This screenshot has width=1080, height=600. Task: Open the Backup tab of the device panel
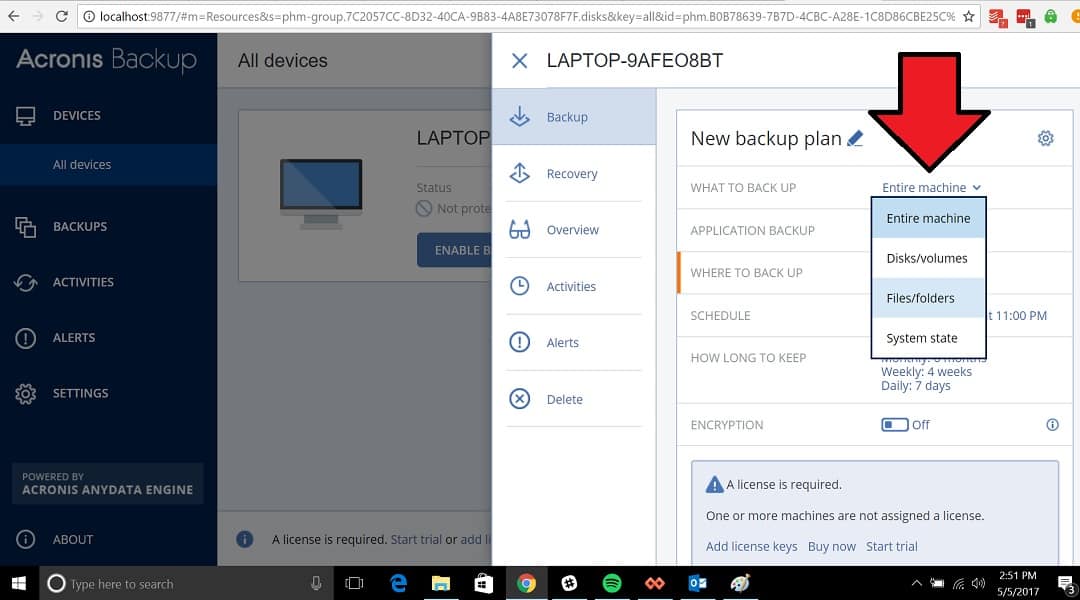click(x=574, y=116)
